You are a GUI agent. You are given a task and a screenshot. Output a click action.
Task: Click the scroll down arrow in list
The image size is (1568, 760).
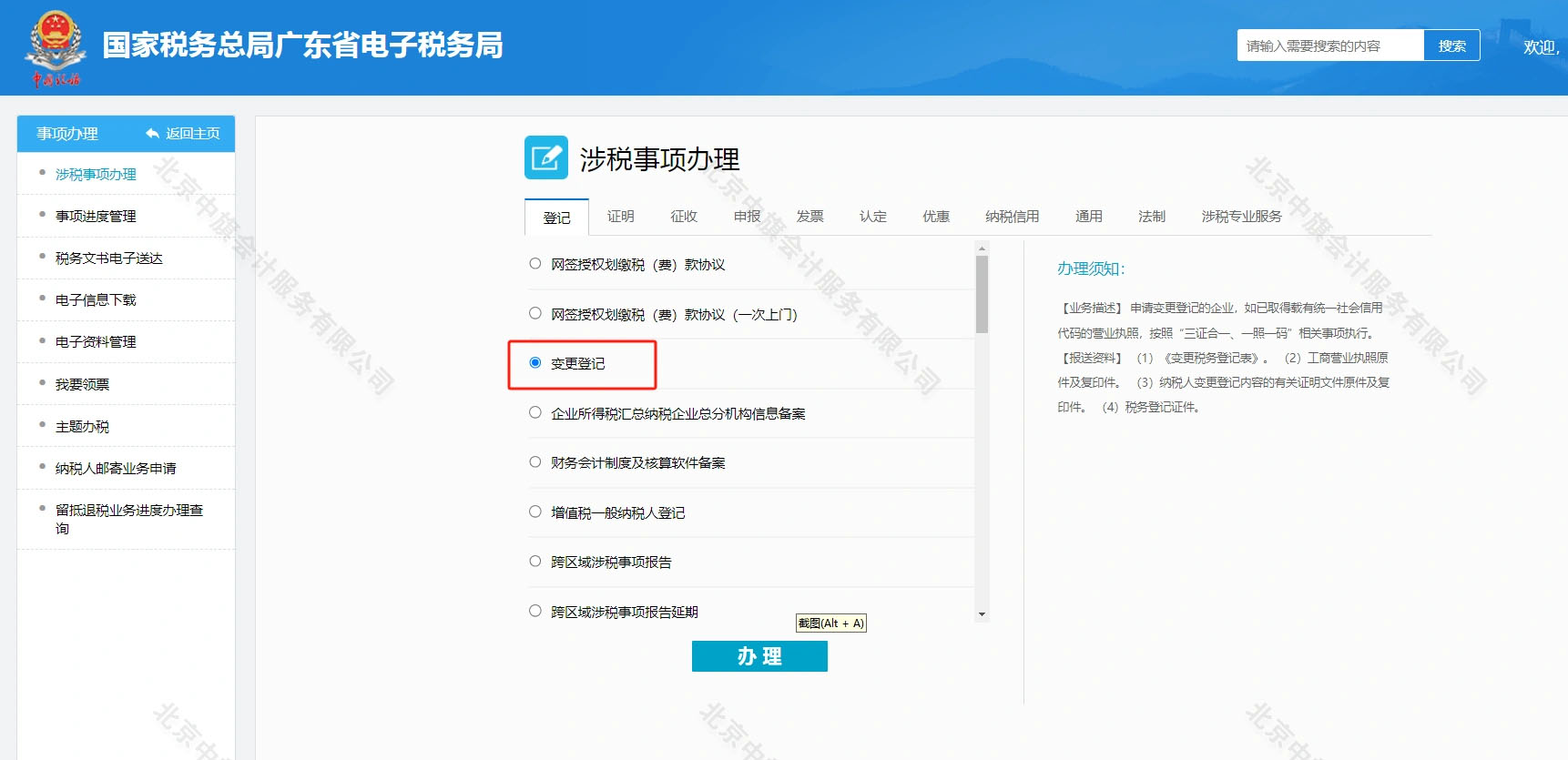coord(982,614)
